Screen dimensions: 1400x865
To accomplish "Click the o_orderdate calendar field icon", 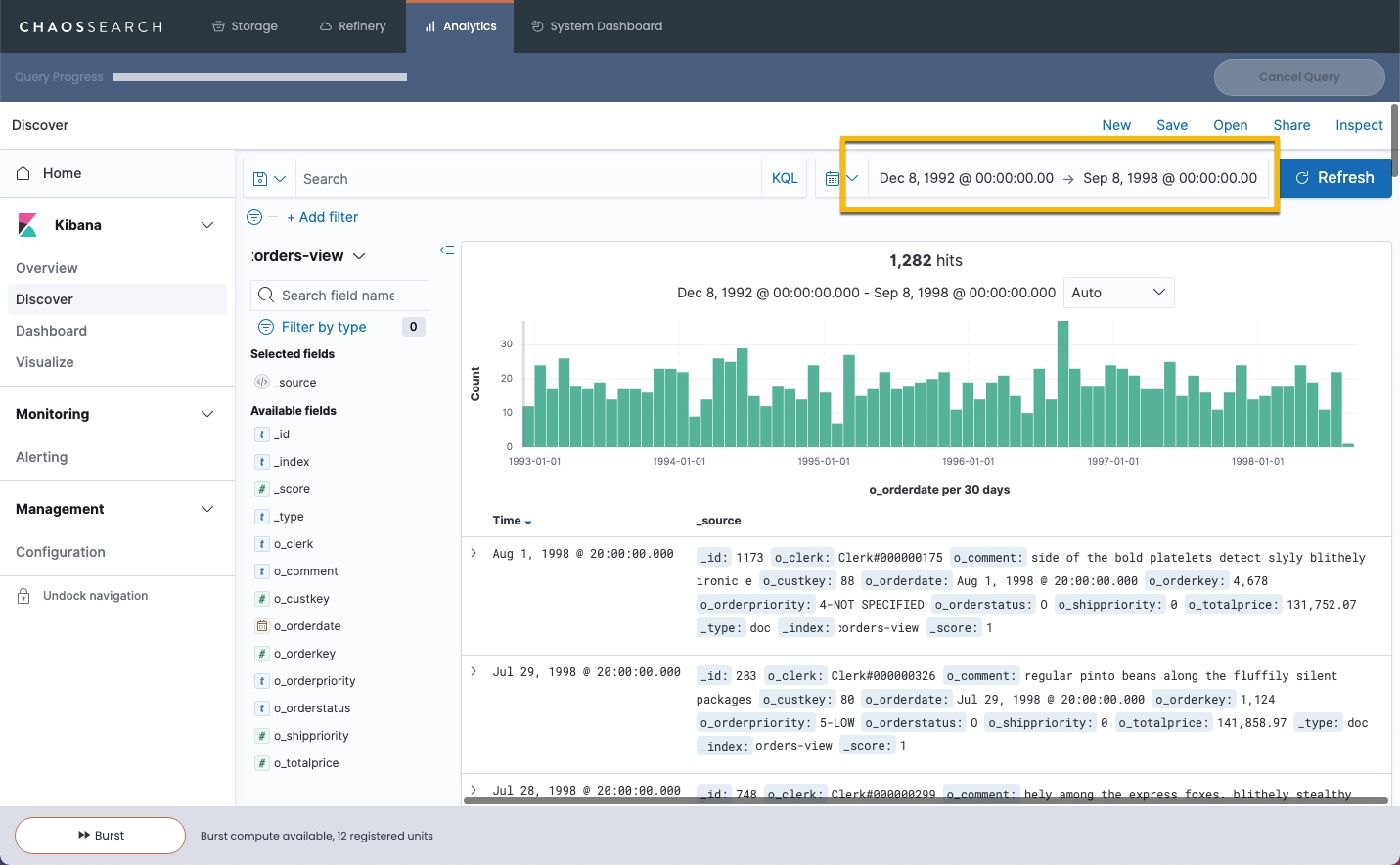I will click(x=262, y=626).
